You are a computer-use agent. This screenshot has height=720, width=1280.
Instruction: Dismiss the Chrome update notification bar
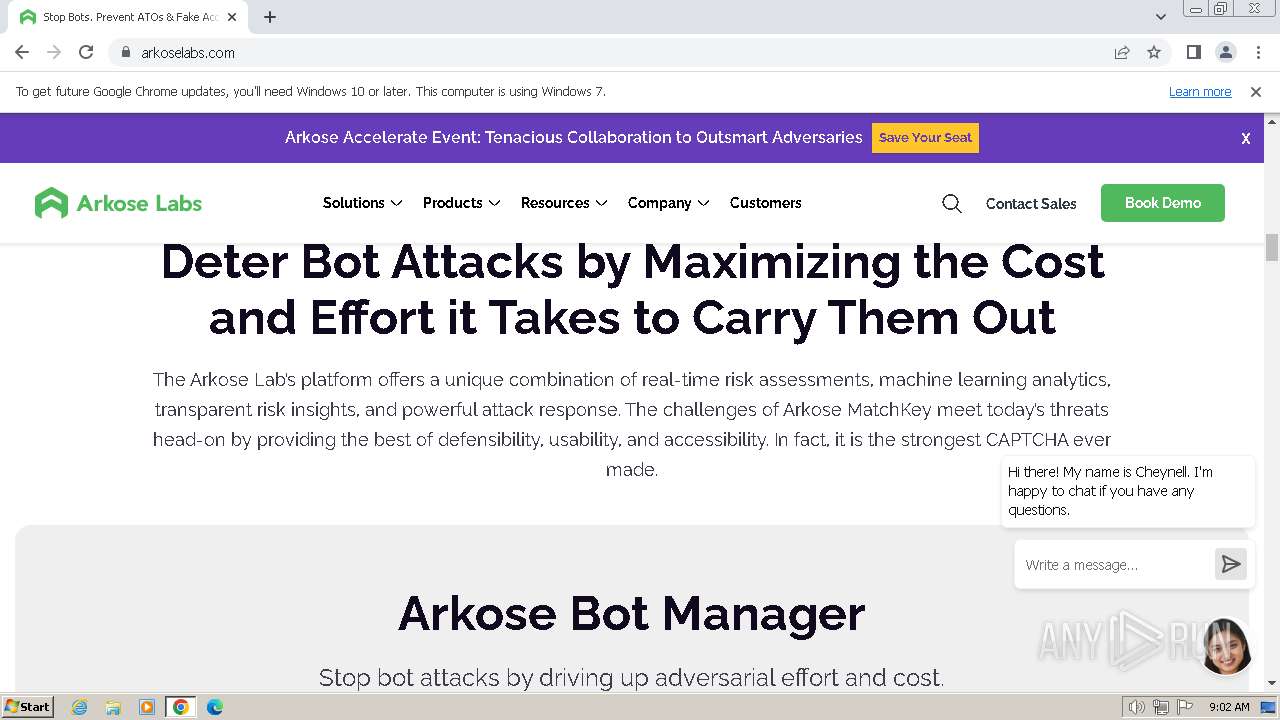(x=1256, y=91)
